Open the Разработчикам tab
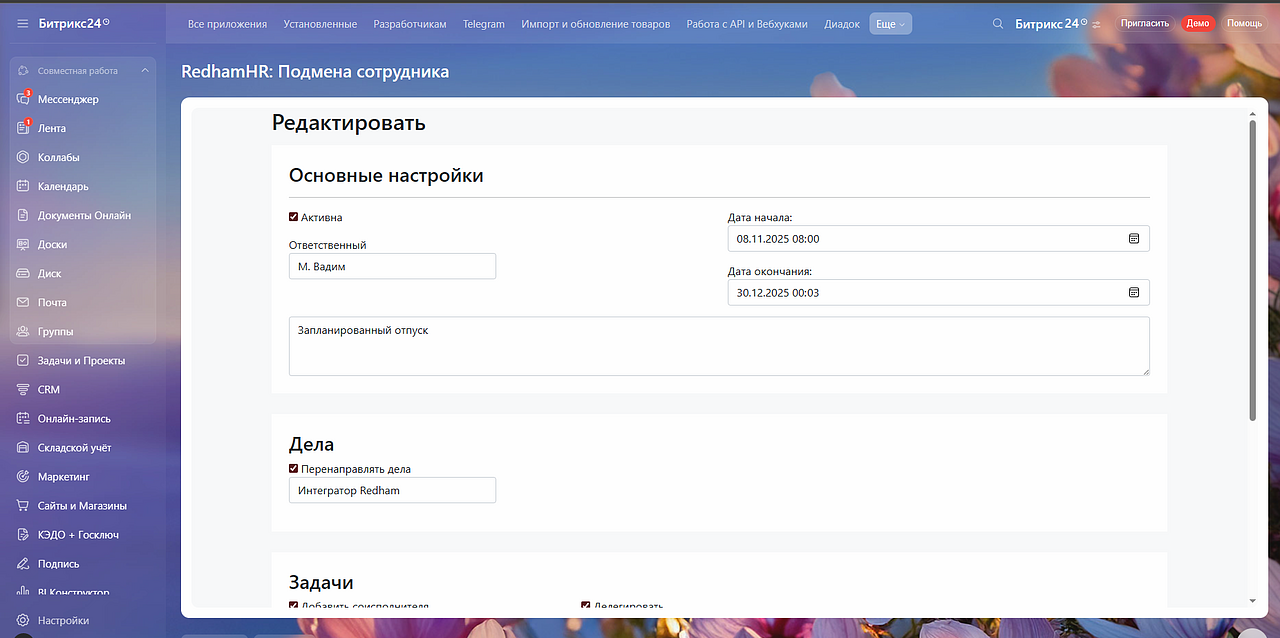1280x638 pixels. tap(410, 23)
